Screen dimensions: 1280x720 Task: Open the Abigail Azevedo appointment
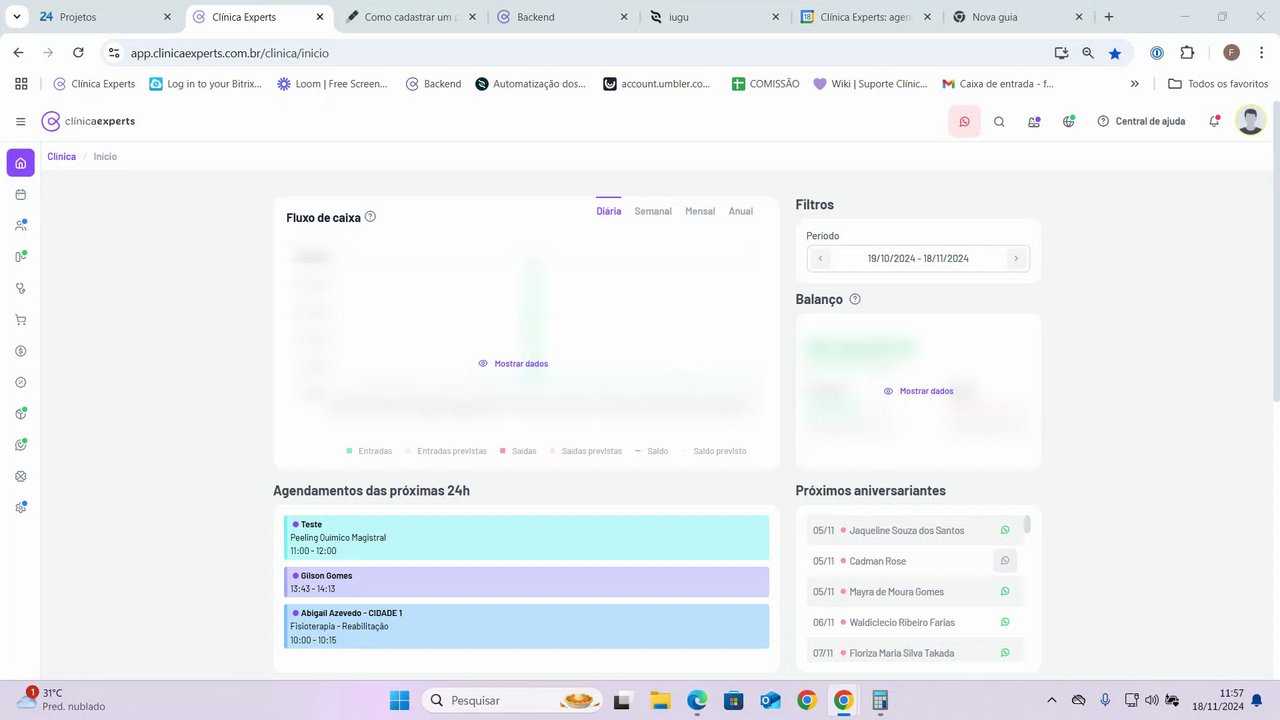point(526,626)
